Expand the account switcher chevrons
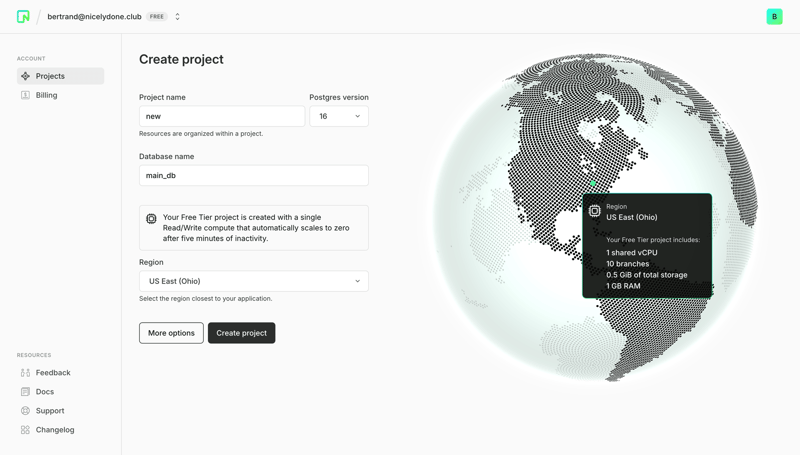Image resolution: width=800 pixels, height=455 pixels. pos(178,17)
